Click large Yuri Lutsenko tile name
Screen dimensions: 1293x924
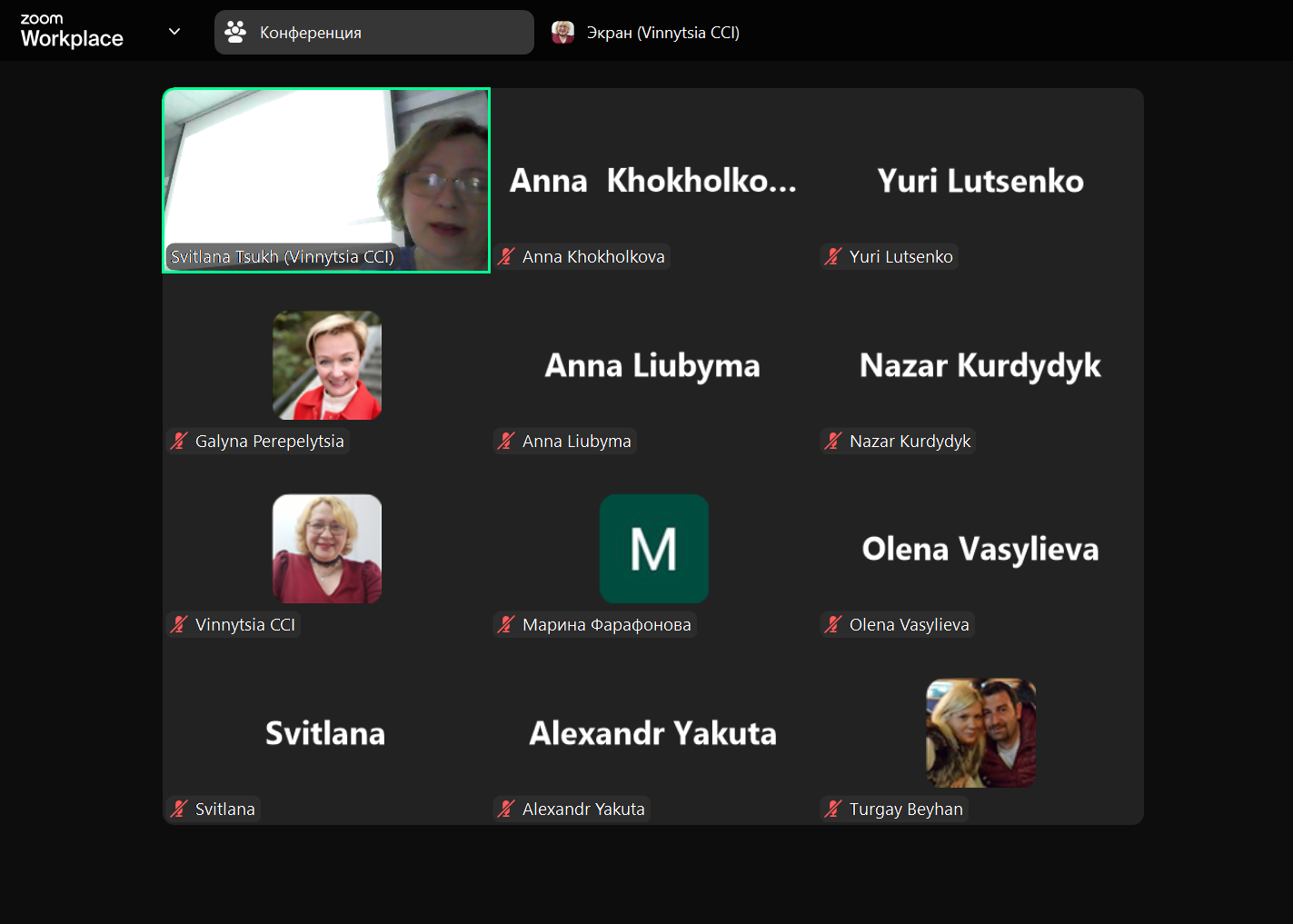pyautogui.click(x=980, y=181)
